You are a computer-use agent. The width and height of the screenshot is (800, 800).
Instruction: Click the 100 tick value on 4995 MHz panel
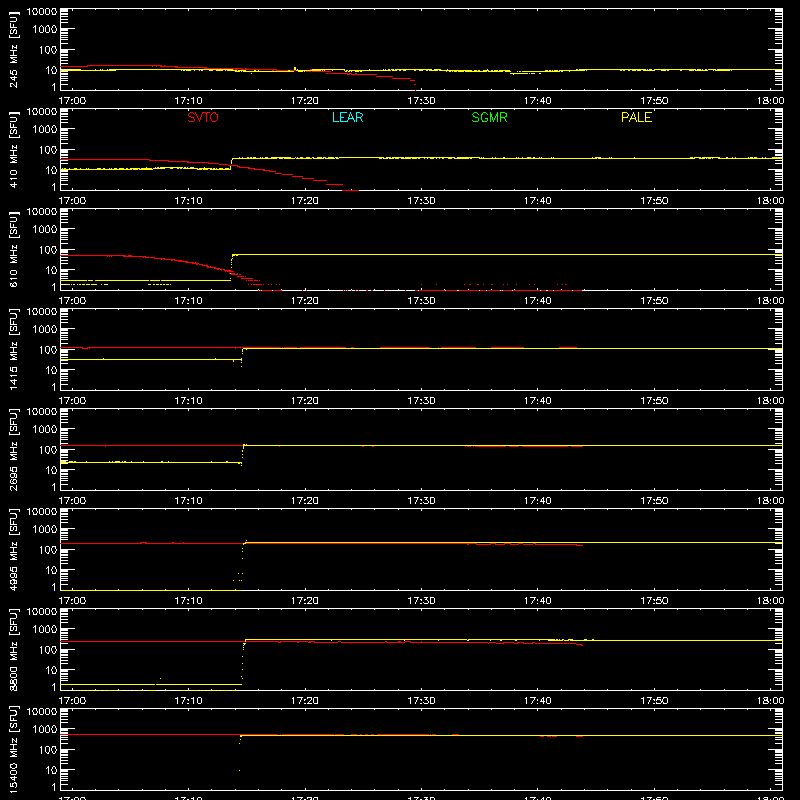click(48, 550)
